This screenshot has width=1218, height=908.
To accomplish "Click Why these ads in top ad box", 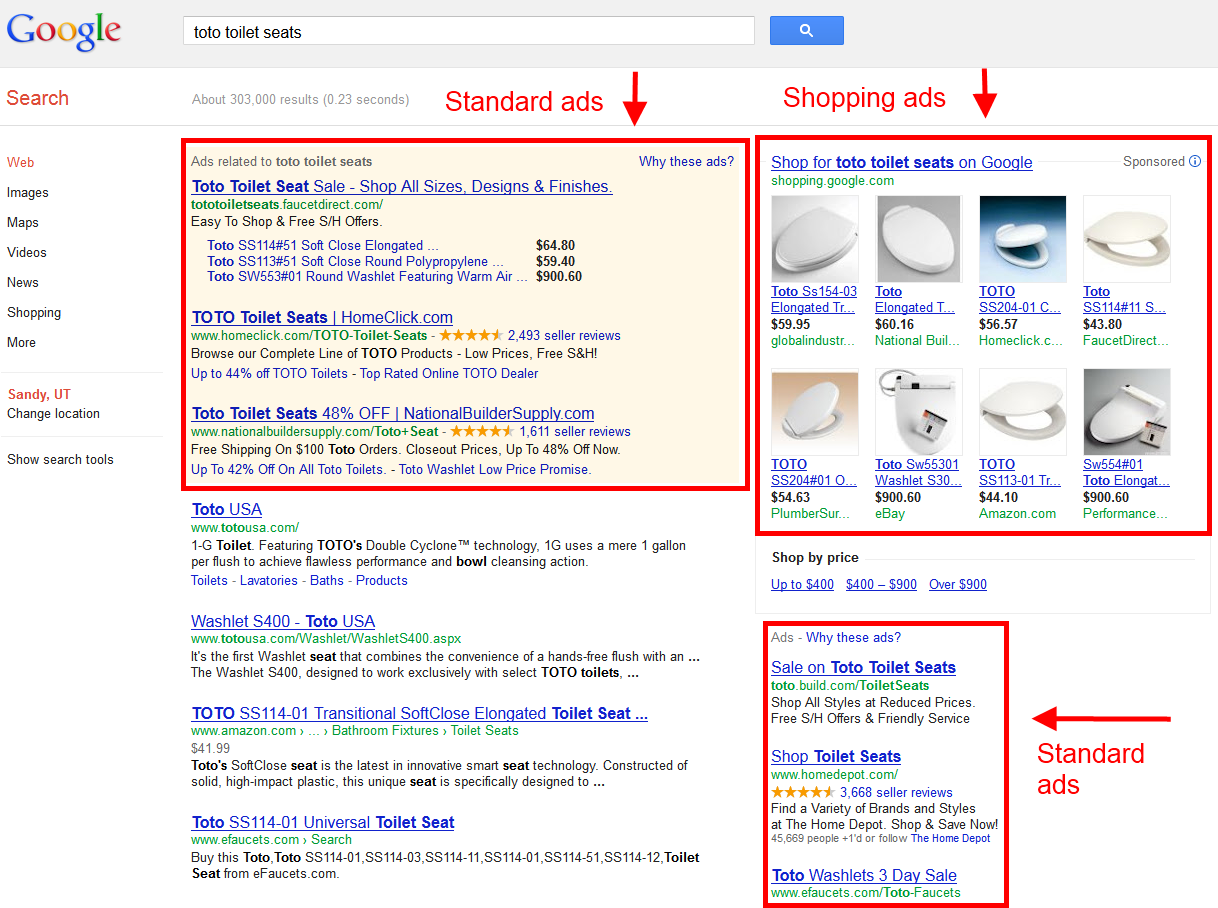I will click(x=686, y=161).
